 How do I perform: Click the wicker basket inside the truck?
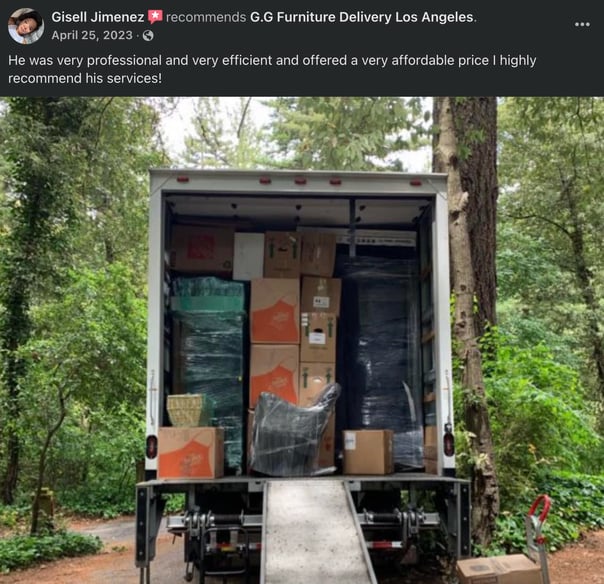point(185,410)
